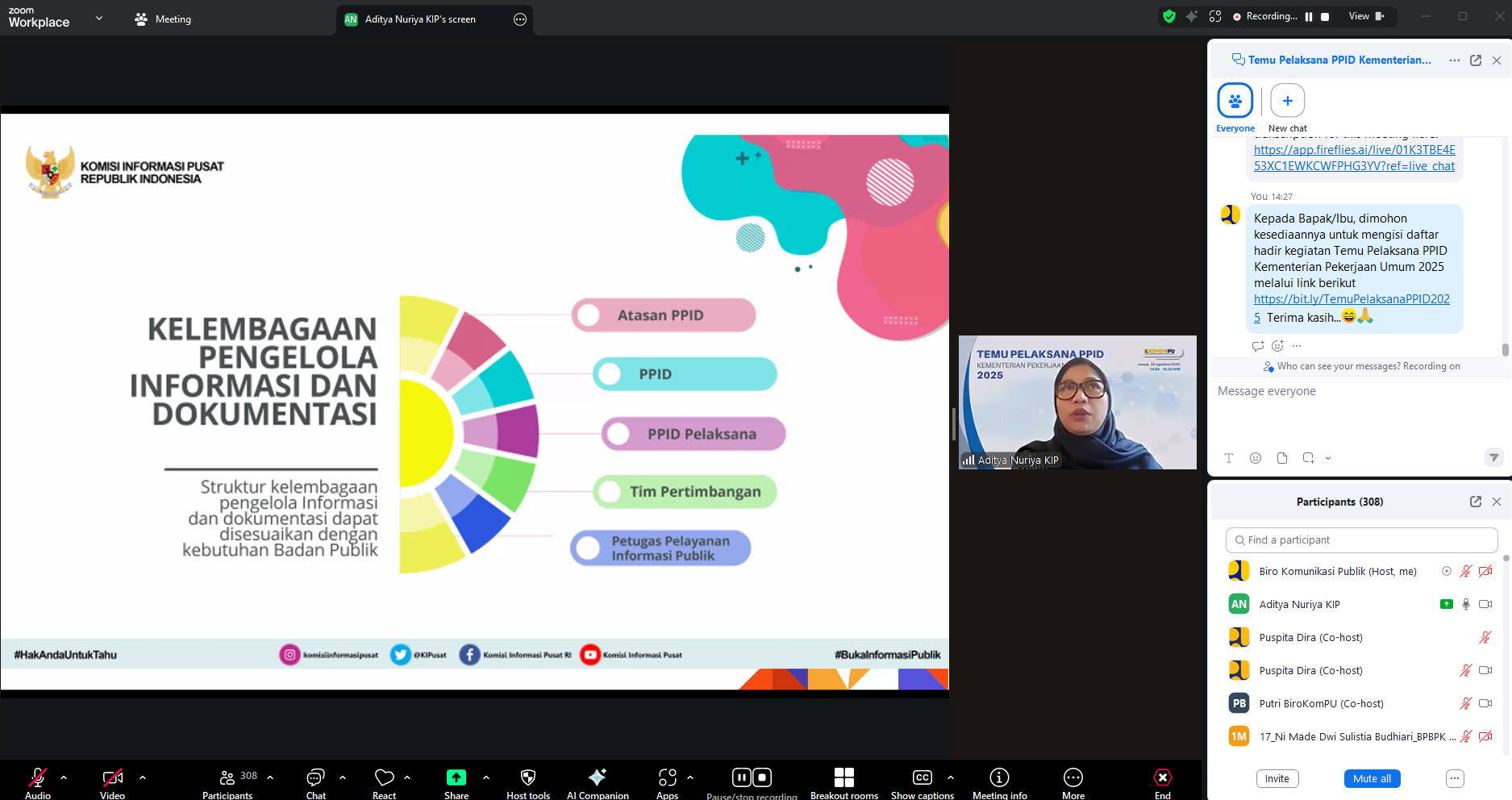Open Zoom Workplace dropdown chevron

point(99,18)
